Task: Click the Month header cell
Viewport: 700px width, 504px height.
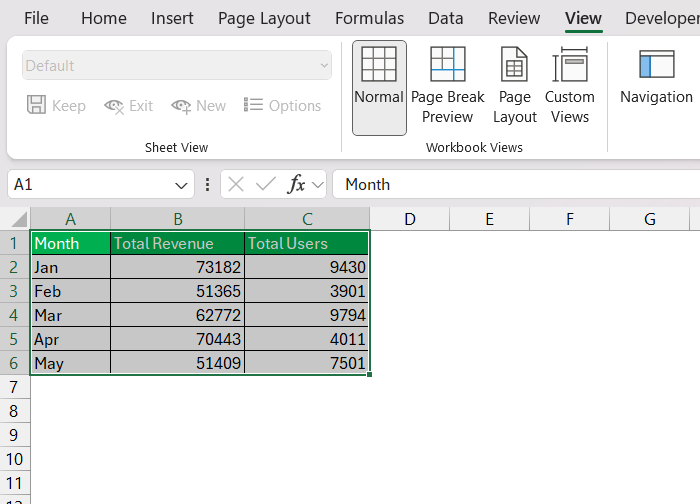Action: tap(71, 243)
